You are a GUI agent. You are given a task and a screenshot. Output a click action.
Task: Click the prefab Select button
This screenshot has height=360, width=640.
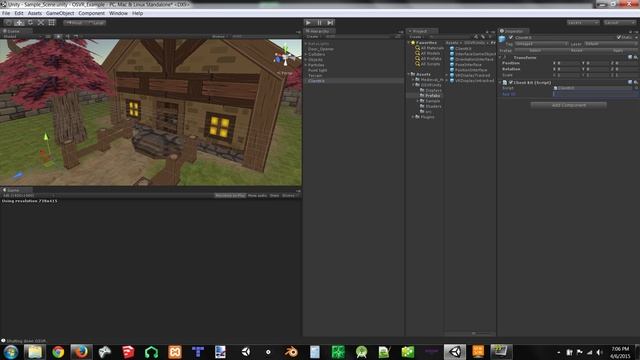[534, 51]
